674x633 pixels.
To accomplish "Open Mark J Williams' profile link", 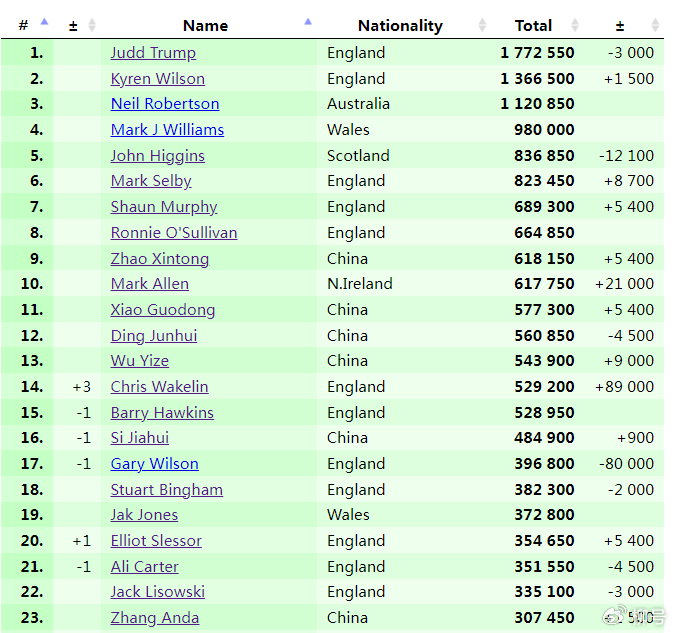I will 167,130.
